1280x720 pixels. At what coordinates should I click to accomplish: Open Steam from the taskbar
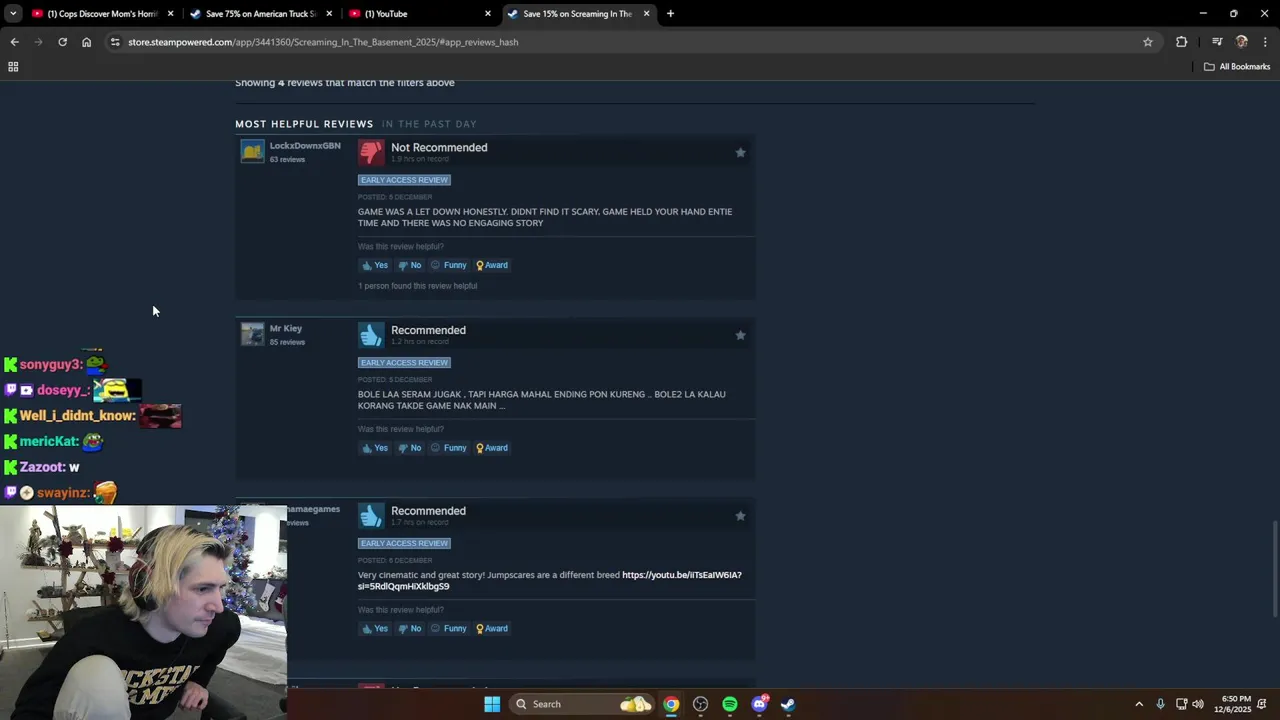point(788,704)
